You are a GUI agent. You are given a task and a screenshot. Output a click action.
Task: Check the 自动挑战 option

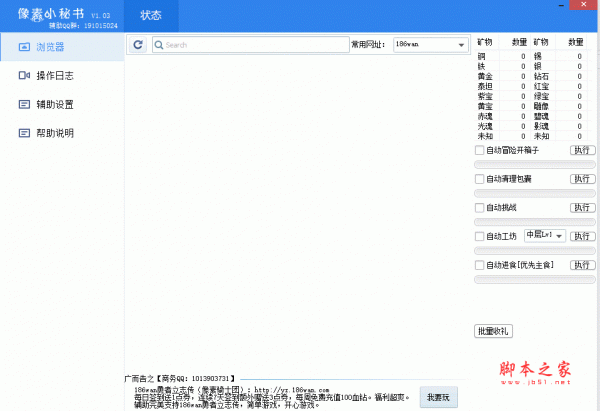tap(480, 208)
